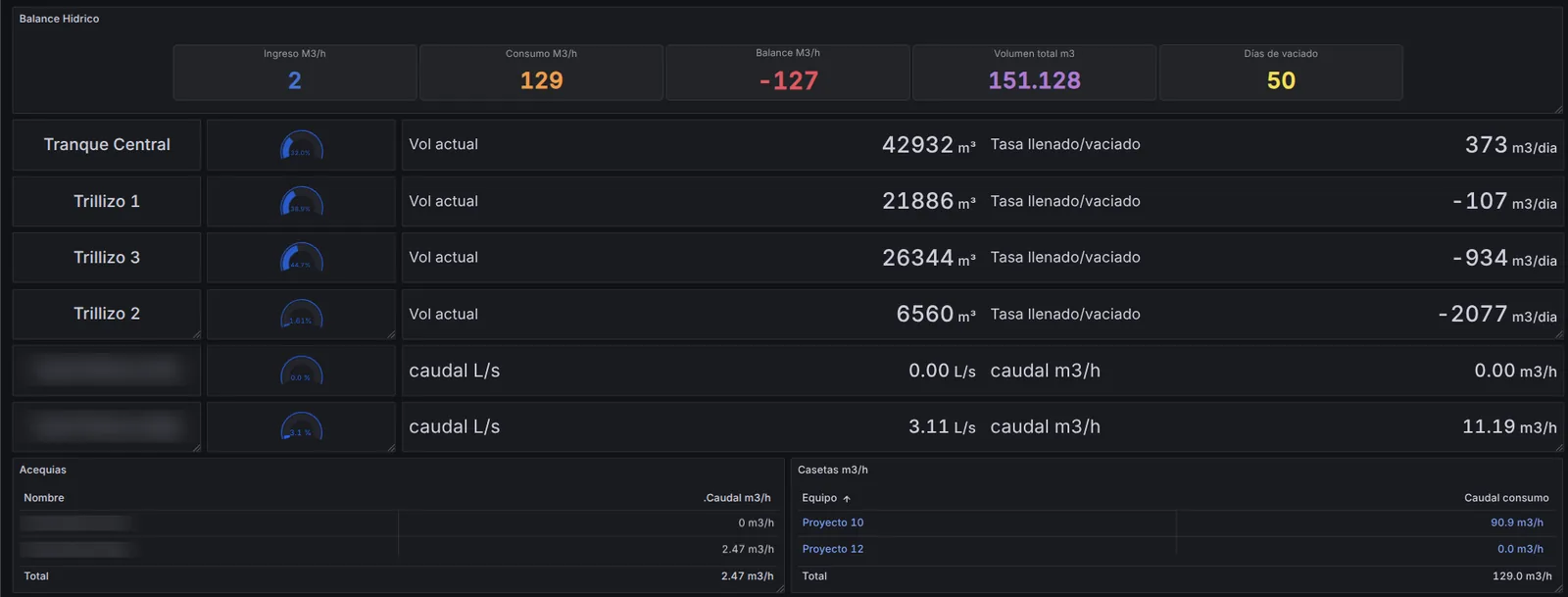
Task: Click the caudal value 0.00 L/s
Action: point(942,371)
